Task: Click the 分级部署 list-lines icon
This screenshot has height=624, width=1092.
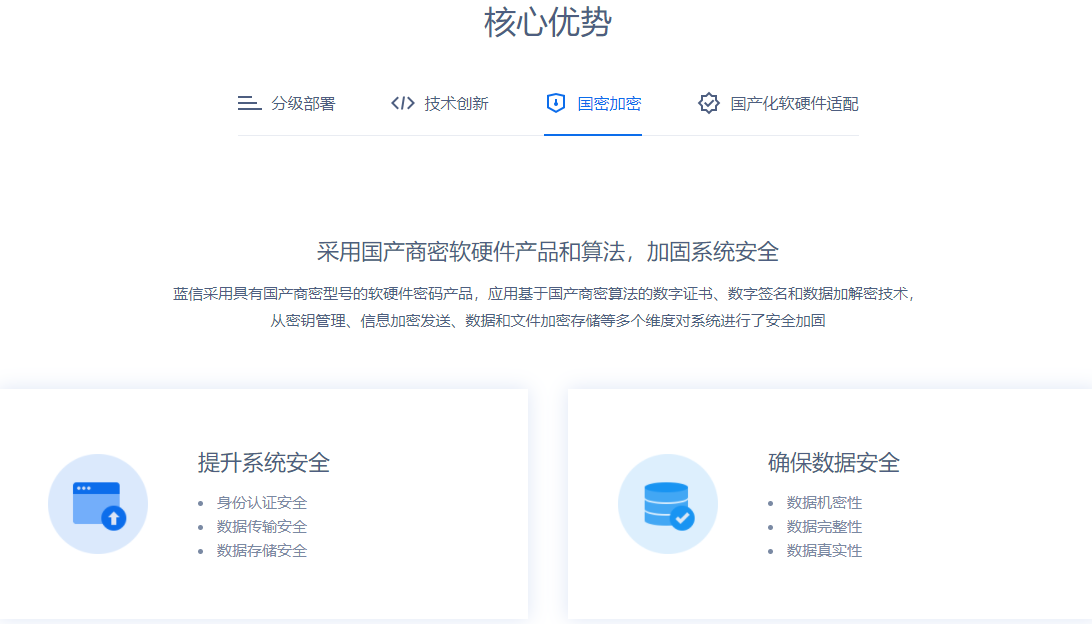Action: coord(249,103)
